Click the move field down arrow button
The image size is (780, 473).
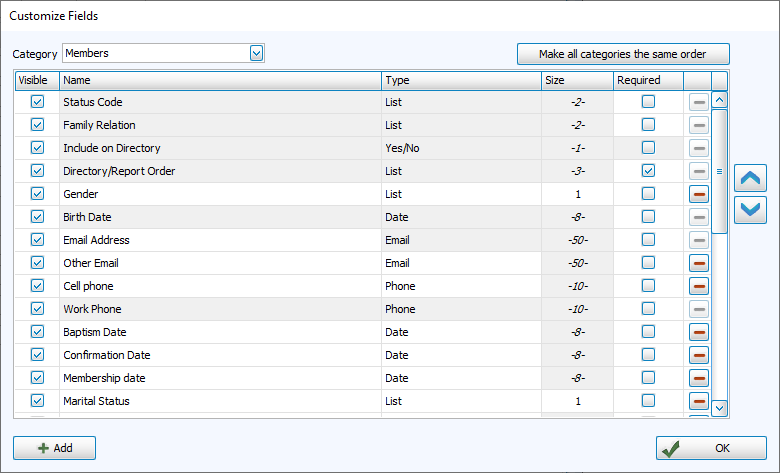coord(750,210)
